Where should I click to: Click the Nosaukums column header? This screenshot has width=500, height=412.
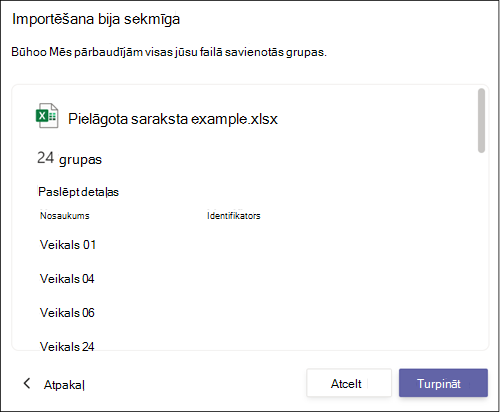[x=65, y=216]
